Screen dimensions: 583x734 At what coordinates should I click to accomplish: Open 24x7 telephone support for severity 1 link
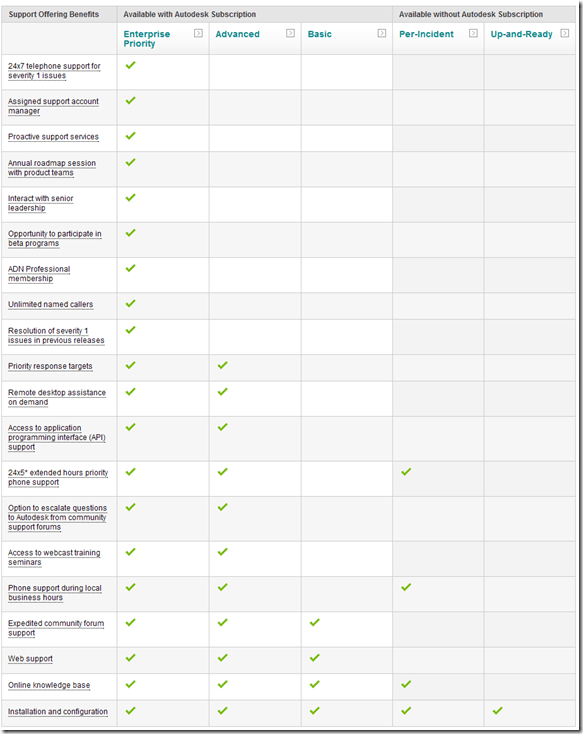pos(54,71)
